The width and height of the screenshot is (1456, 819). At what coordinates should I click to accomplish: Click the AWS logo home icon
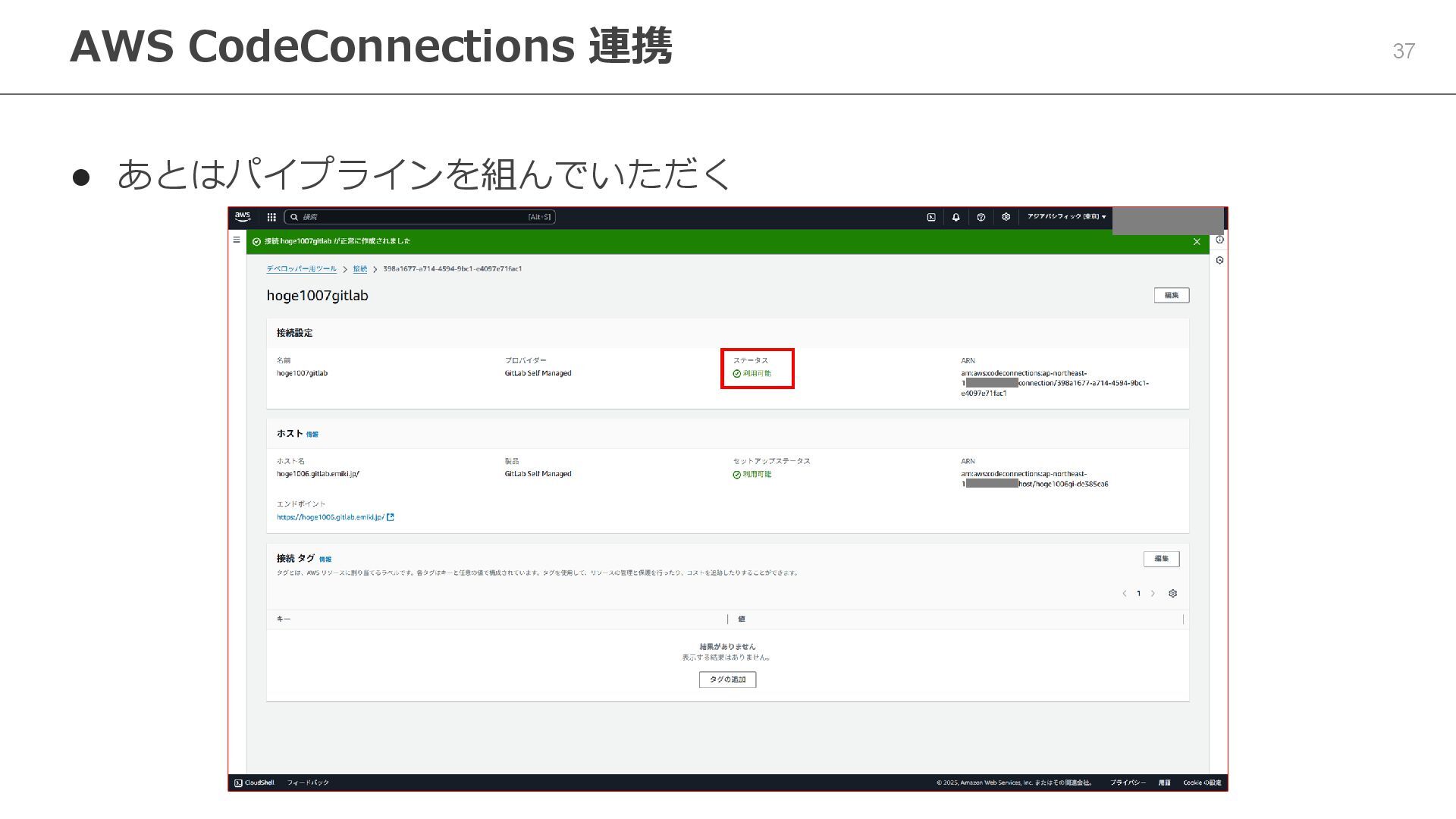click(x=242, y=217)
